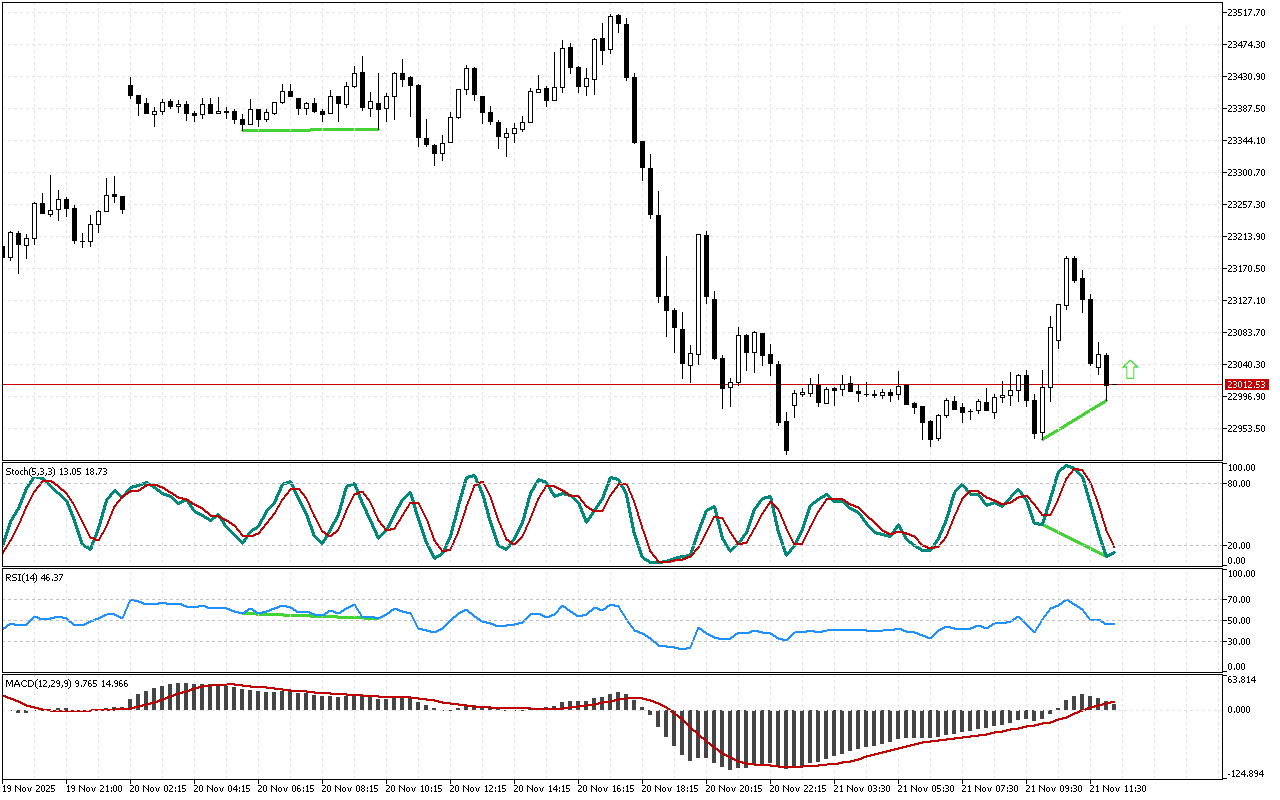This screenshot has height=800, width=1280.
Task: Click the 19 Nov 2025 date label
Action: click(32, 789)
